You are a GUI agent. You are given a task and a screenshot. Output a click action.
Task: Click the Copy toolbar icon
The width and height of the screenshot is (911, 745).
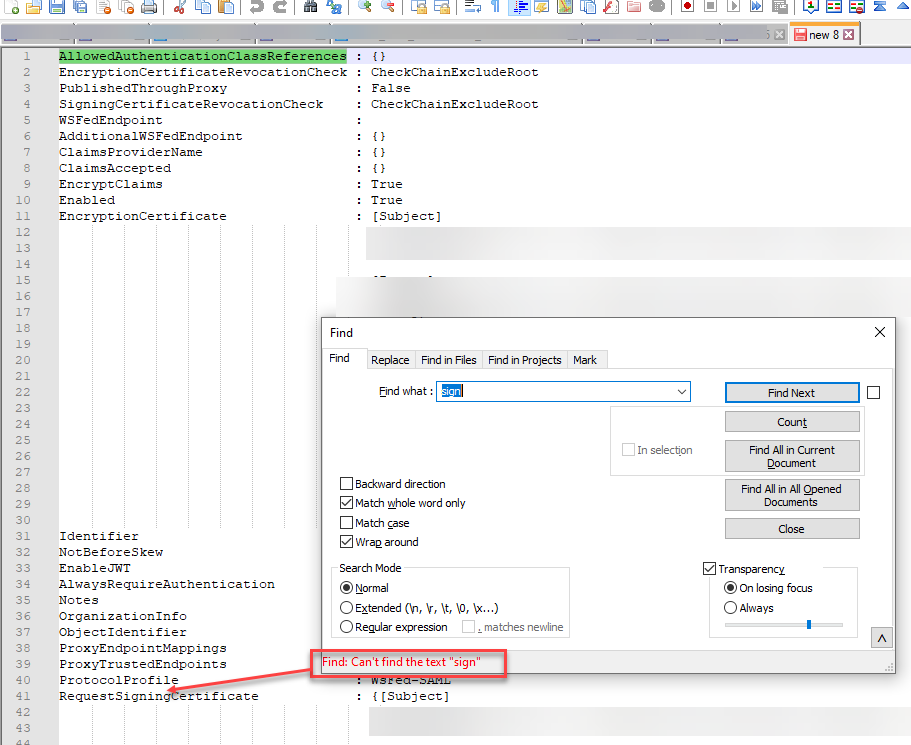point(203,6)
